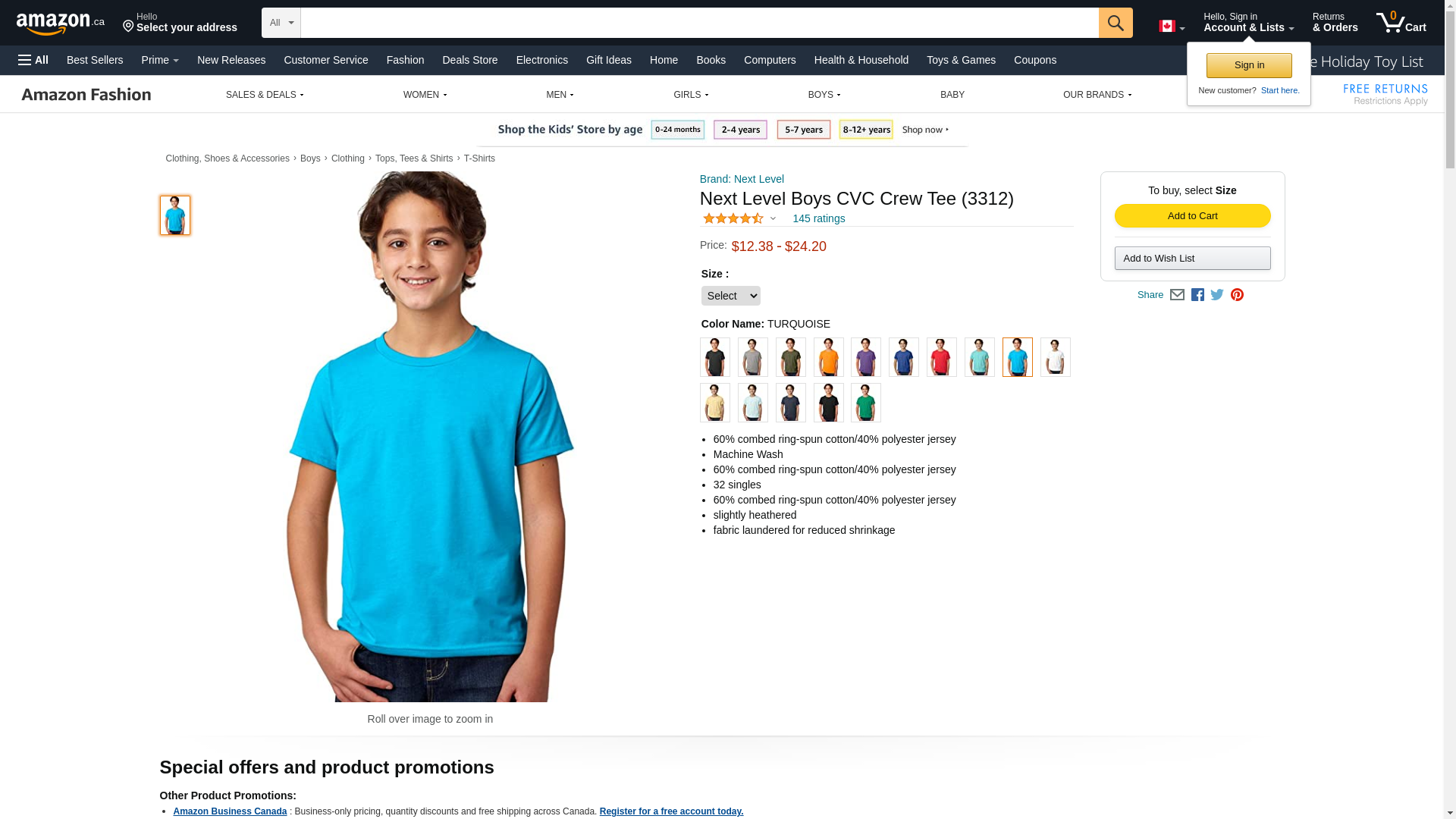Share product on Facebook icon

pyautogui.click(x=1197, y=295)
